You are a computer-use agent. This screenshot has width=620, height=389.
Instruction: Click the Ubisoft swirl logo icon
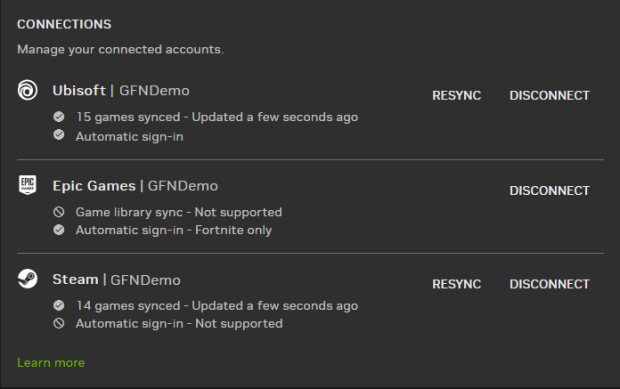(x=27, y=90)
